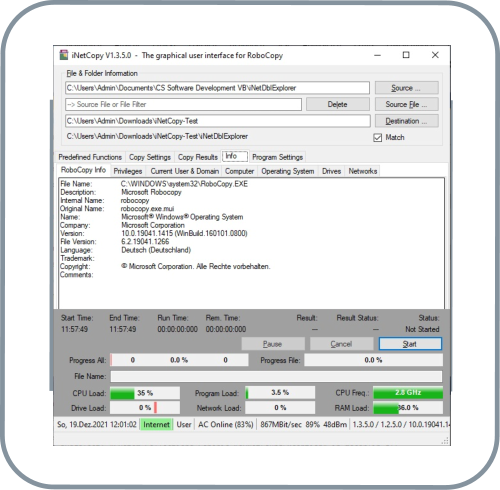Click the Destination button

click(406, 121)
